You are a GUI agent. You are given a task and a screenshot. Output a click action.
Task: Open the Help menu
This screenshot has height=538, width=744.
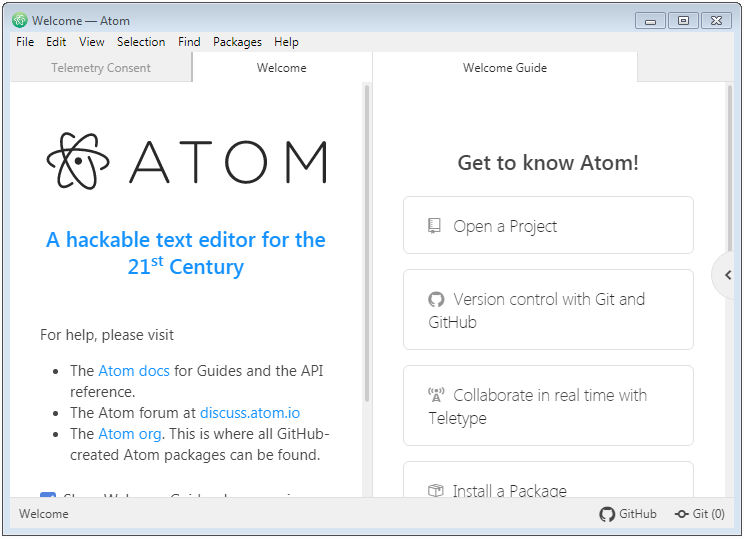(x=286, y=42)
